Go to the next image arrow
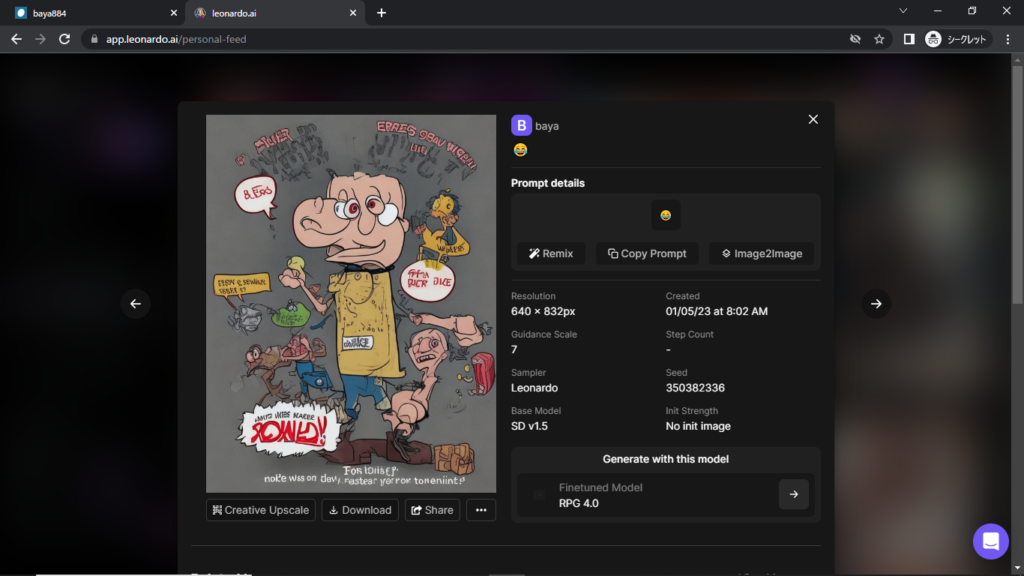 point(876,304)
